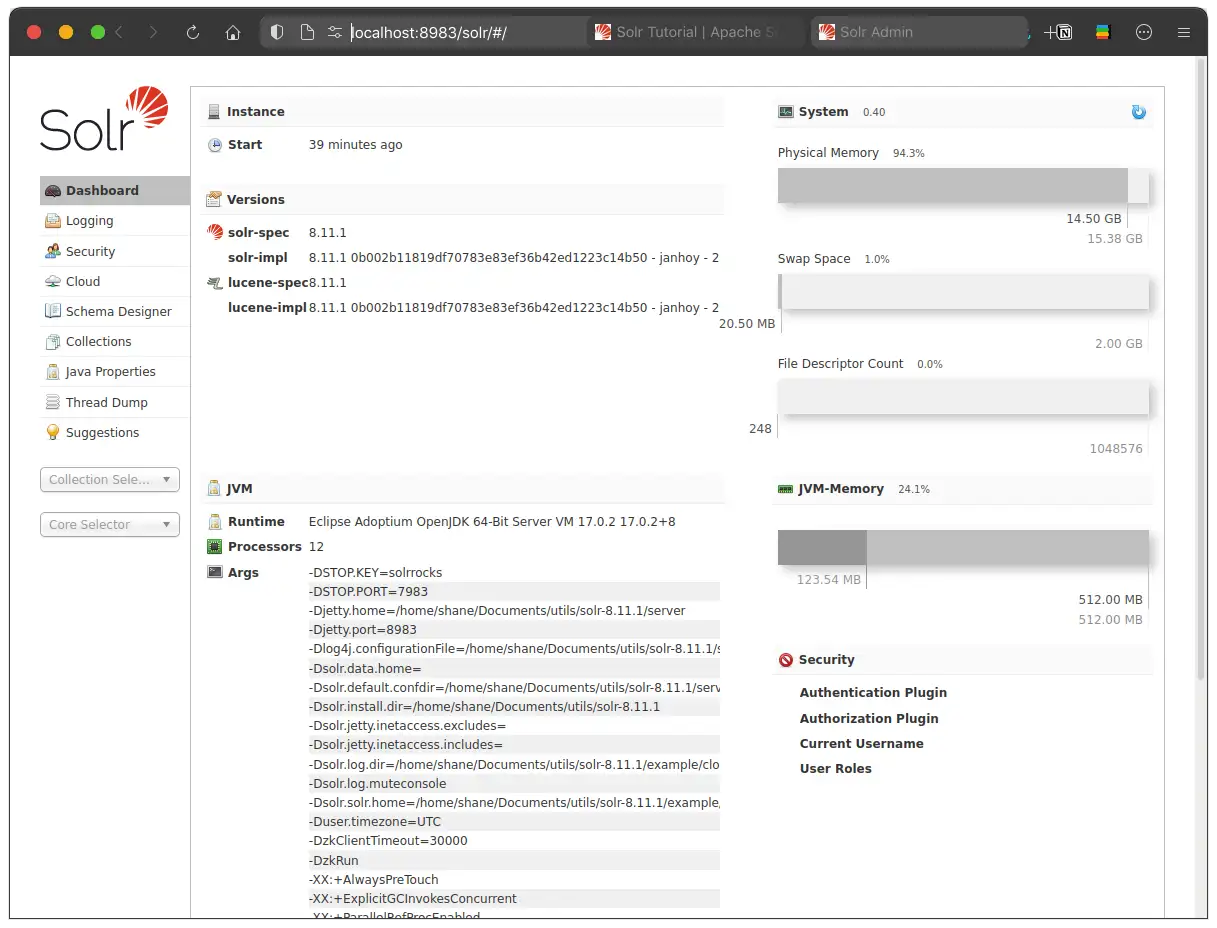Click the Instance section icon
1217x928 pixels.
click(x=214, y=112)
